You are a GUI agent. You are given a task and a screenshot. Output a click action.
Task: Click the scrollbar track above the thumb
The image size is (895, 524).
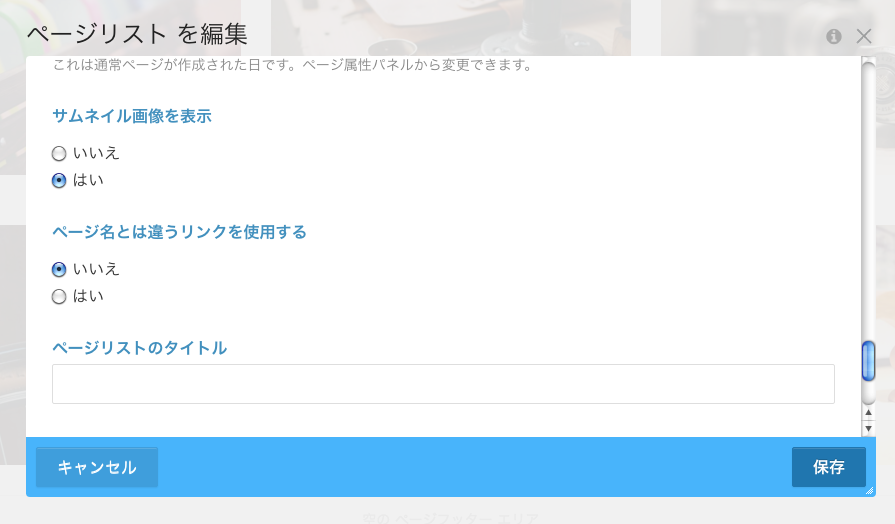868,200
